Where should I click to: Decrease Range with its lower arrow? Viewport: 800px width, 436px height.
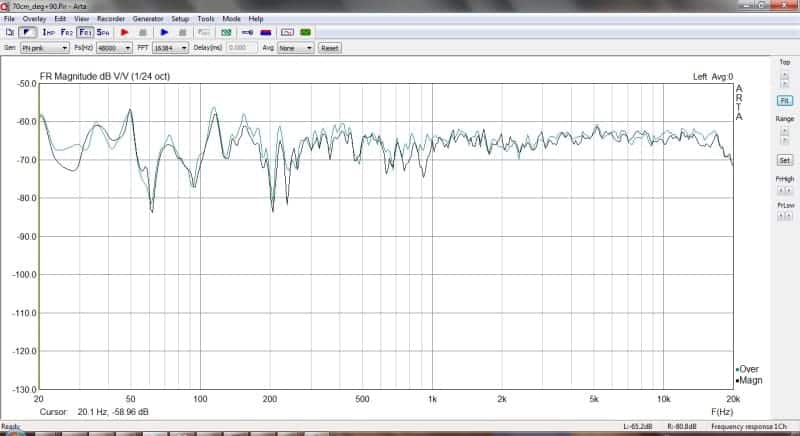785,140
